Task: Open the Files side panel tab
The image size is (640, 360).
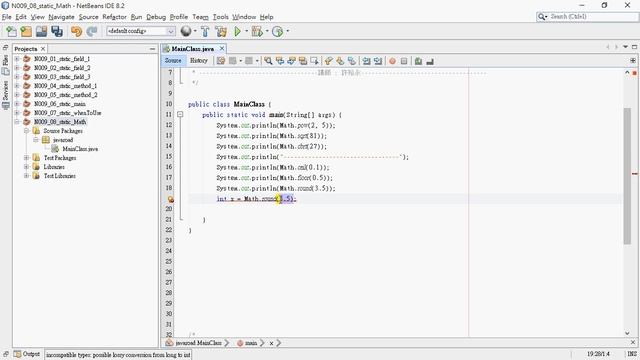Action: (5, 65)
